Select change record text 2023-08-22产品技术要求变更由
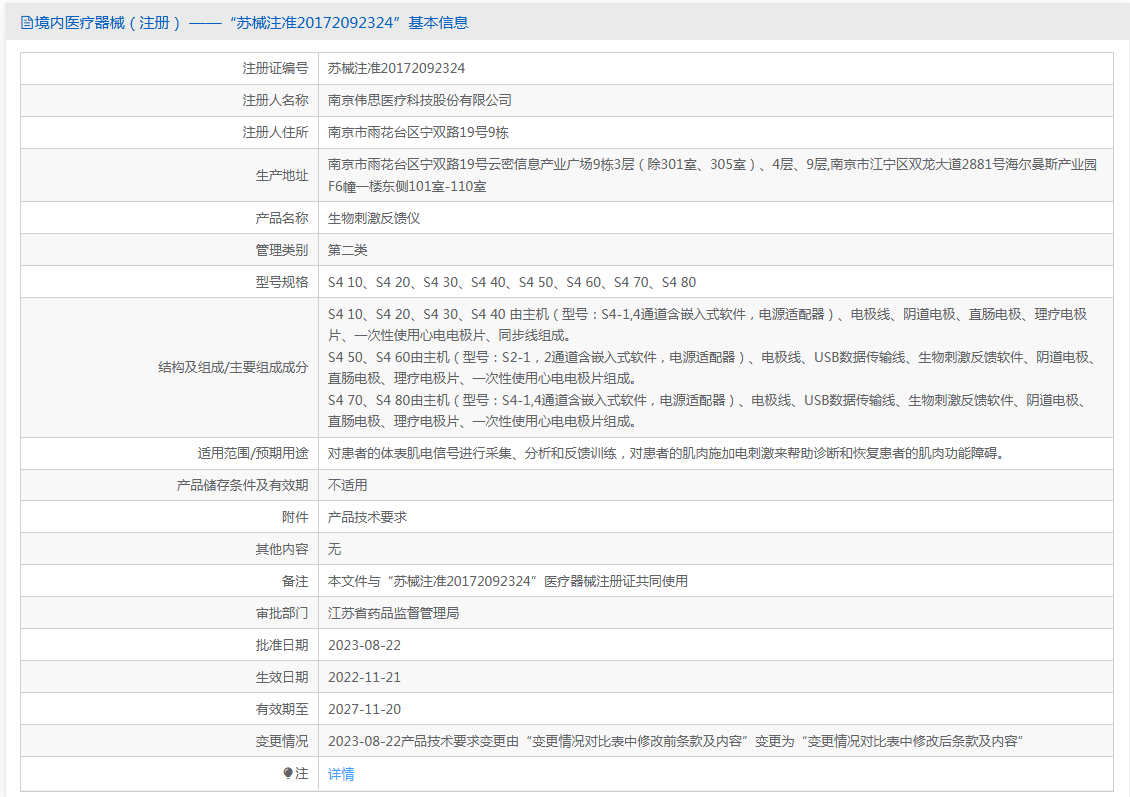Screen dimensions: 1130x797 point(676,742)
